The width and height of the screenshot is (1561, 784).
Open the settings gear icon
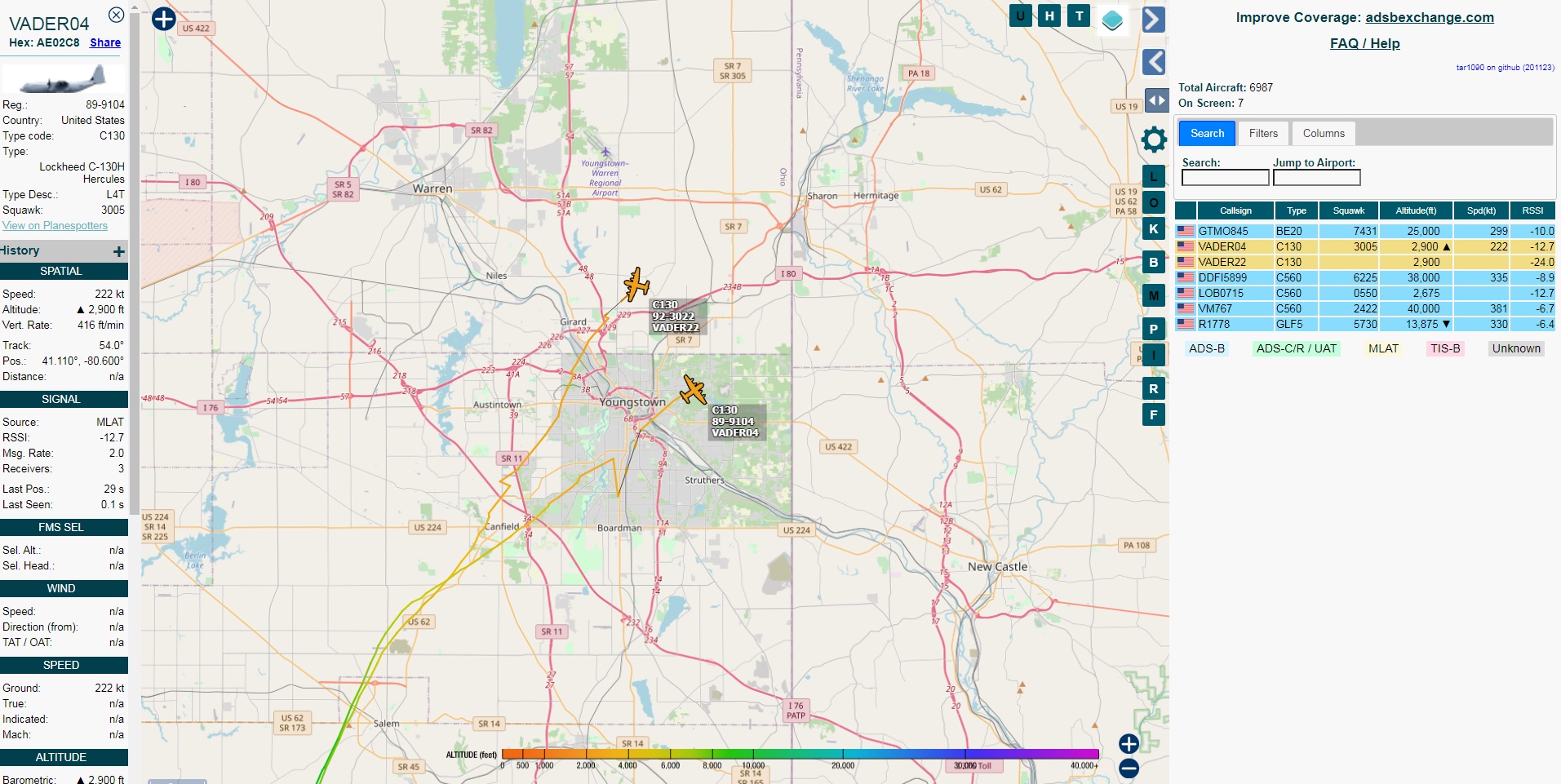pos(1154,140)
